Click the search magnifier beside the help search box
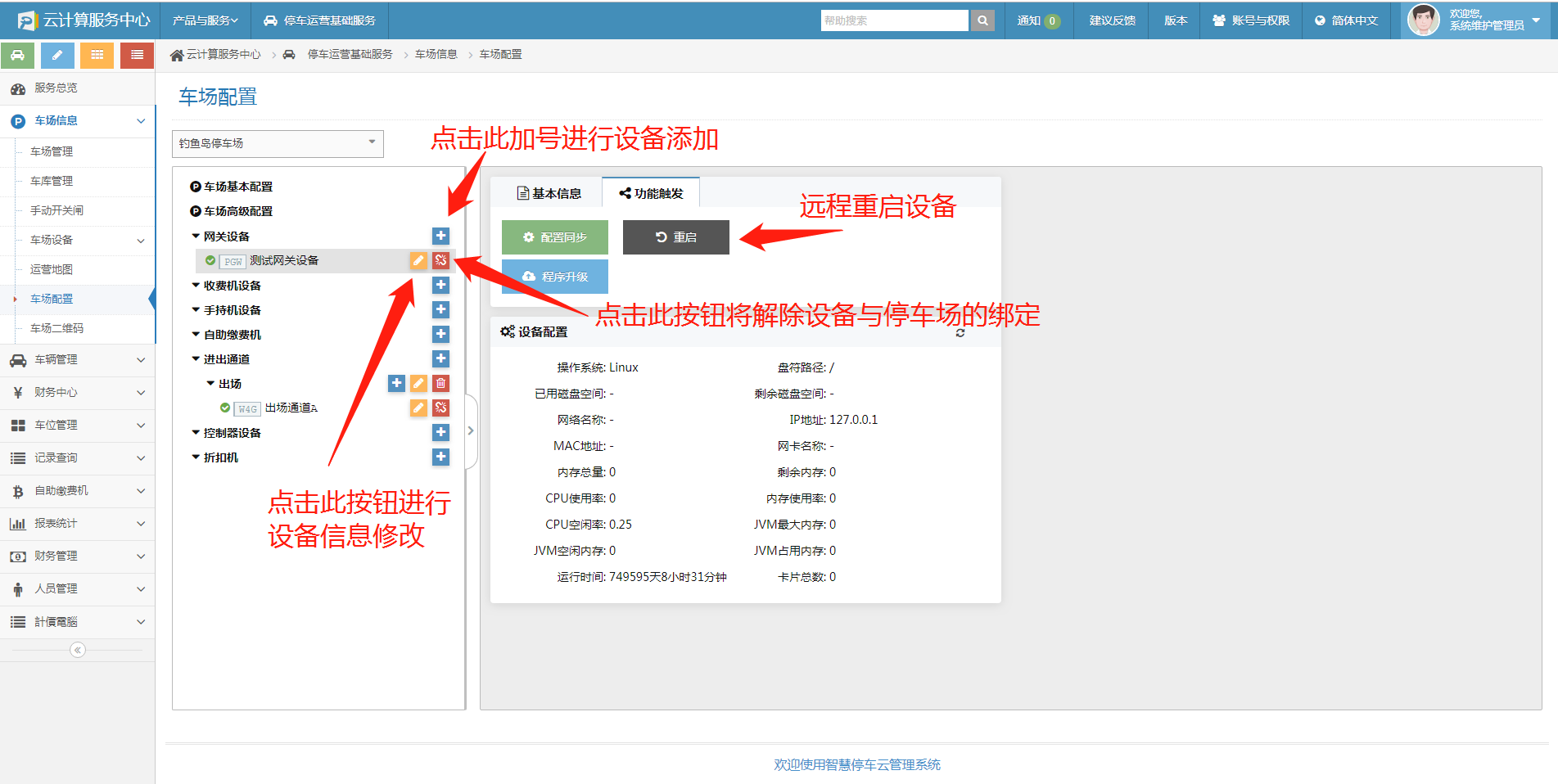Screen dimensions: 1558x784 coord(982,20)
